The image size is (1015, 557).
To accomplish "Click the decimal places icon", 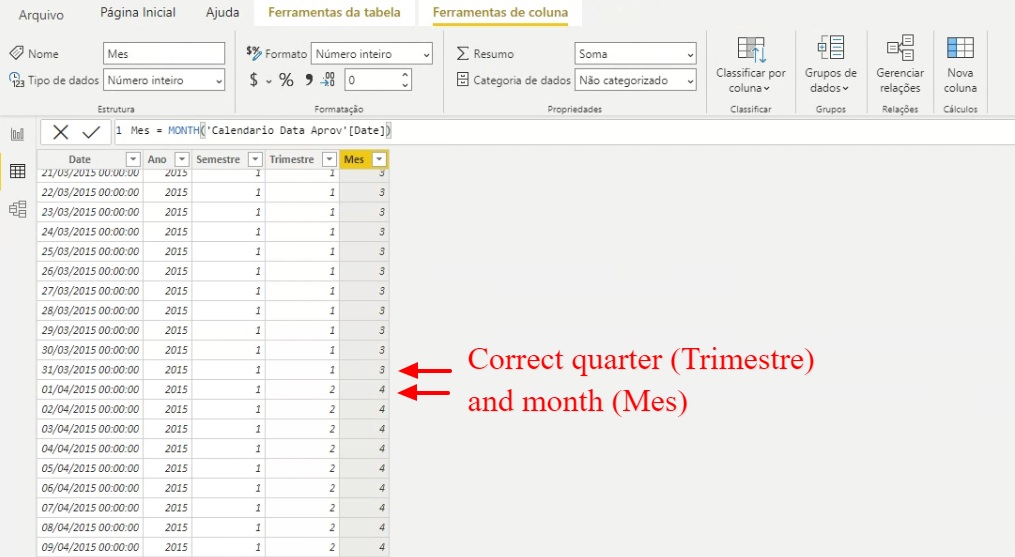I will tap(328, 80).
